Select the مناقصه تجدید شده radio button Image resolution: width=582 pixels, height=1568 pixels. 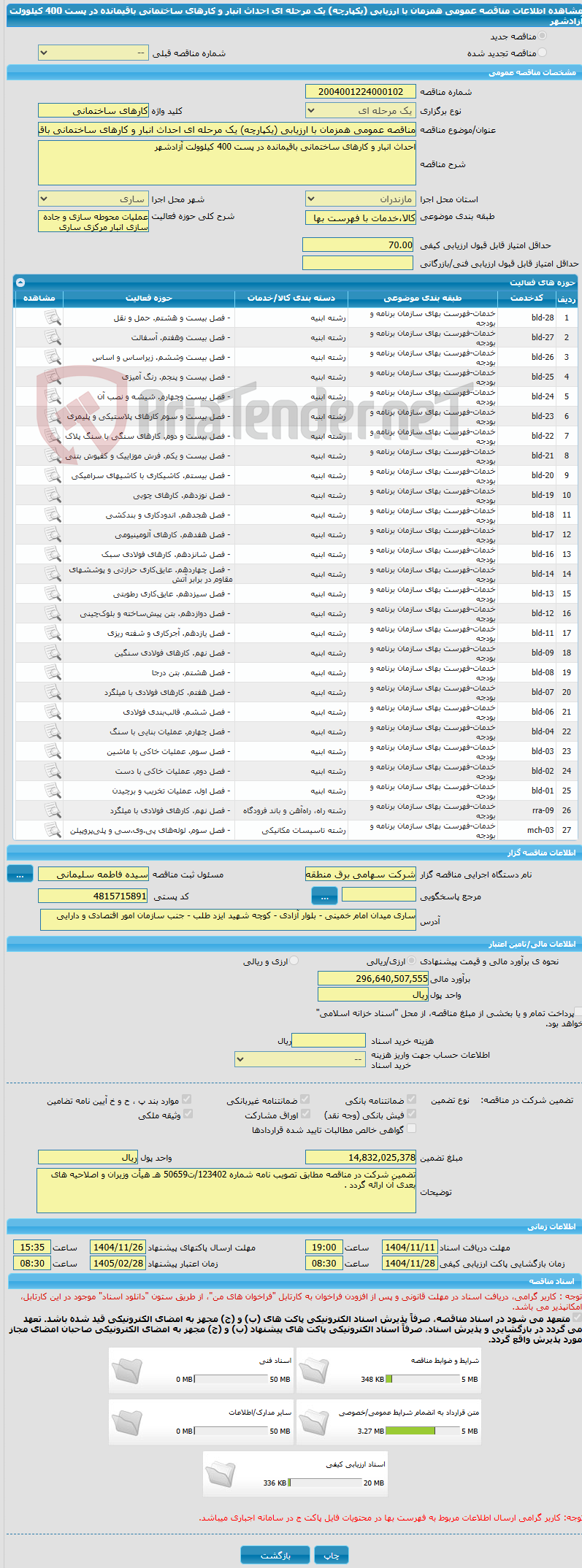coord(542,53)
